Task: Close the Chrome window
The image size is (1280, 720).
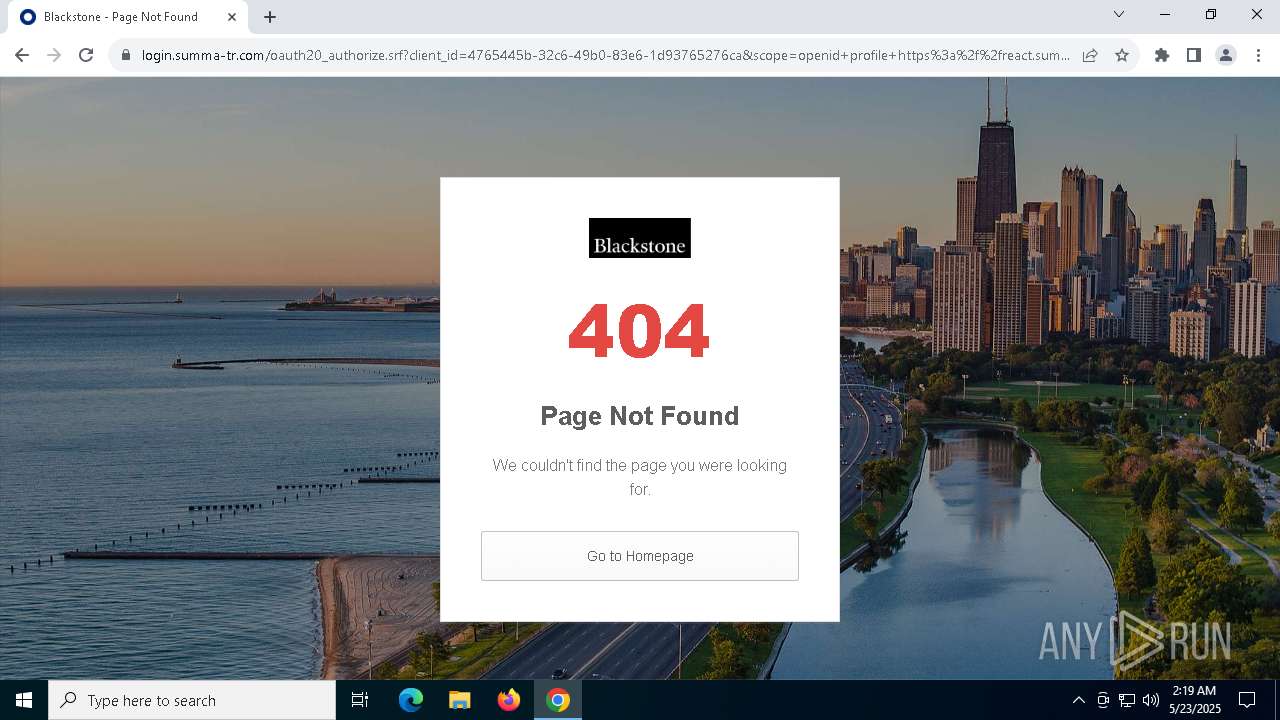Action: [1257, 15]
